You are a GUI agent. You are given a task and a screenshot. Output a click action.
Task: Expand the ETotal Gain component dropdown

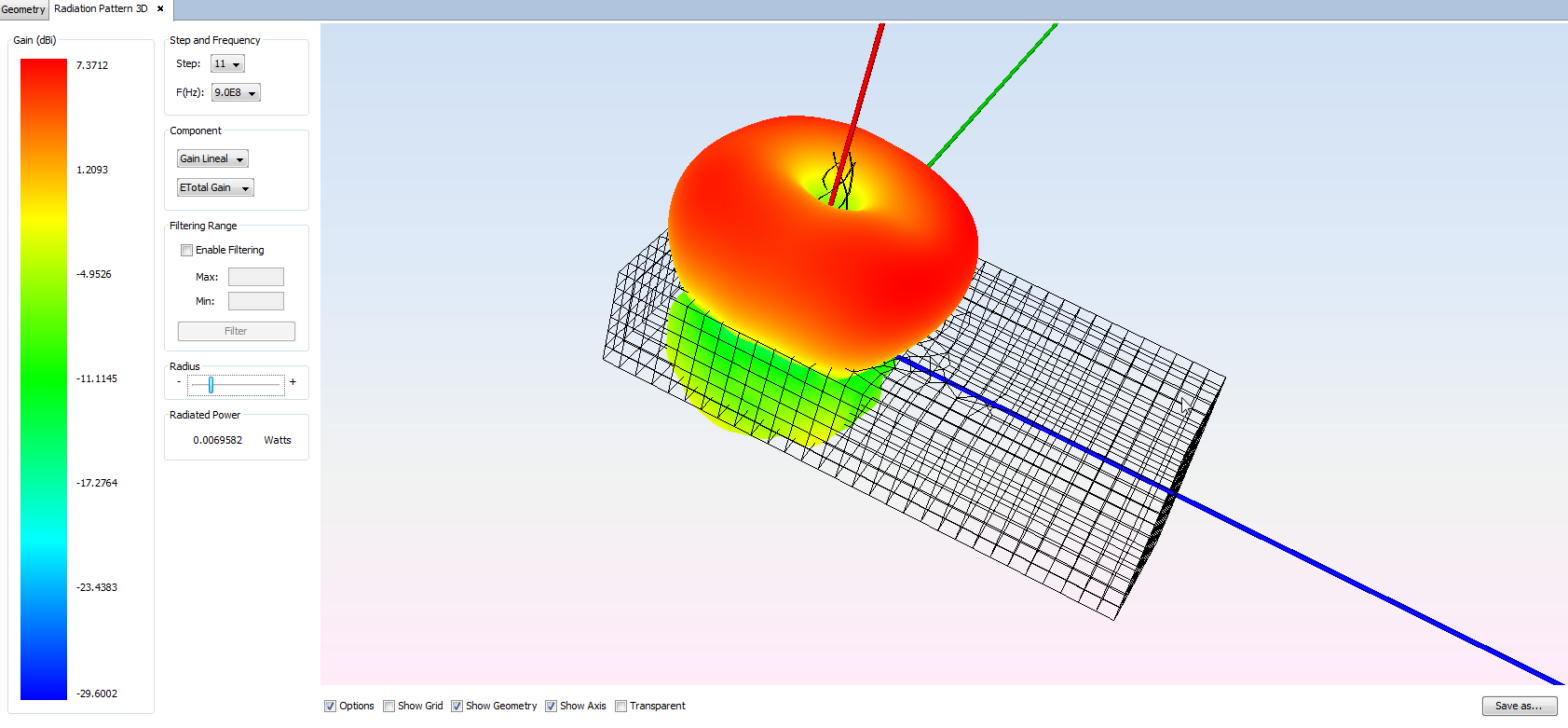click(215, 188)
